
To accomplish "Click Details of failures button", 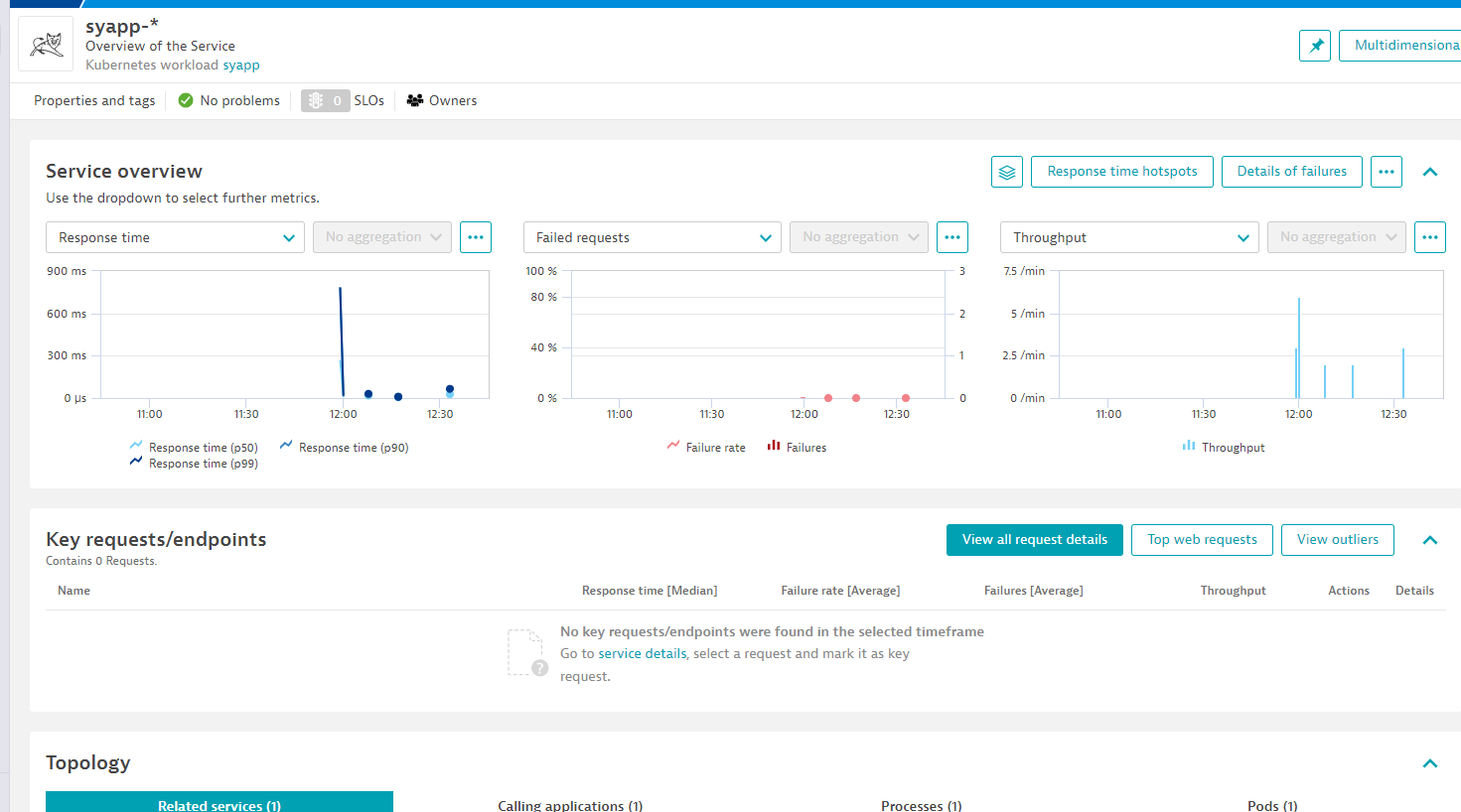I will coord(1292,172).
